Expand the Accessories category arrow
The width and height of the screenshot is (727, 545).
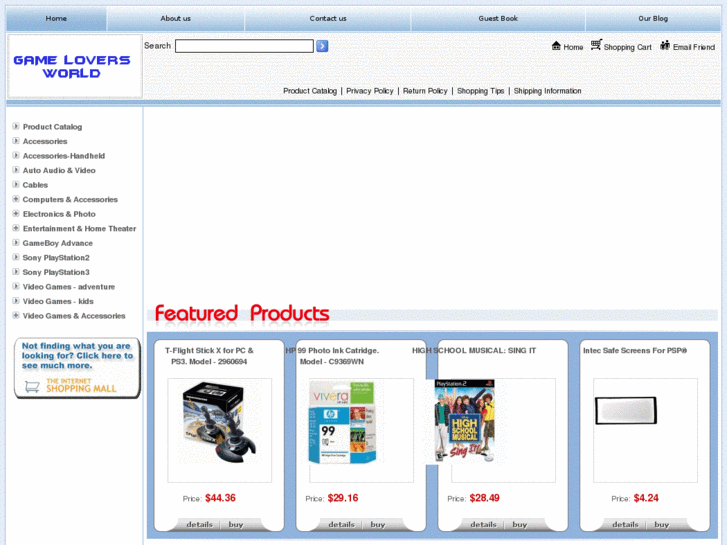16,141
